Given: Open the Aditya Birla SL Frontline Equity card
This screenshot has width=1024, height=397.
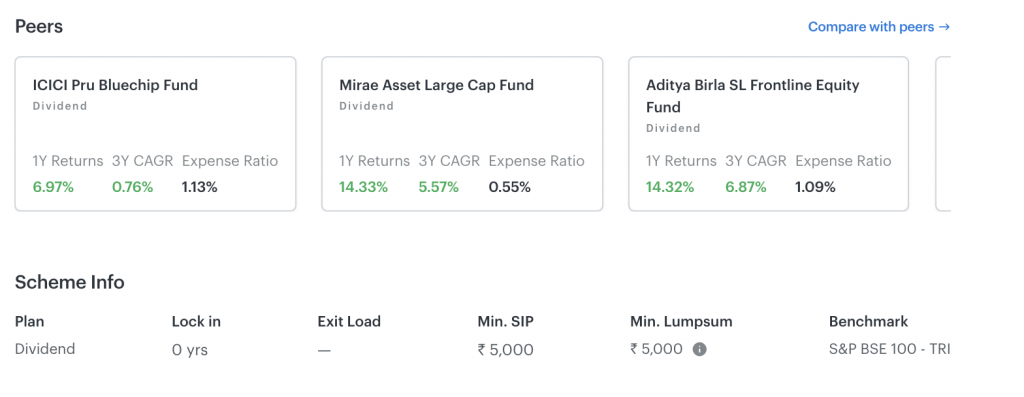Looking at the screenshot, I should coord(769,134).
